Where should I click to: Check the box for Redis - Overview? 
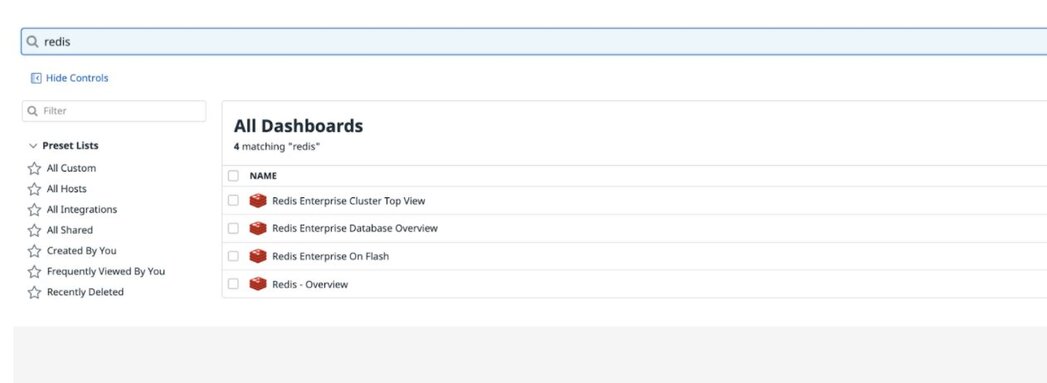(x=233, y=284)
